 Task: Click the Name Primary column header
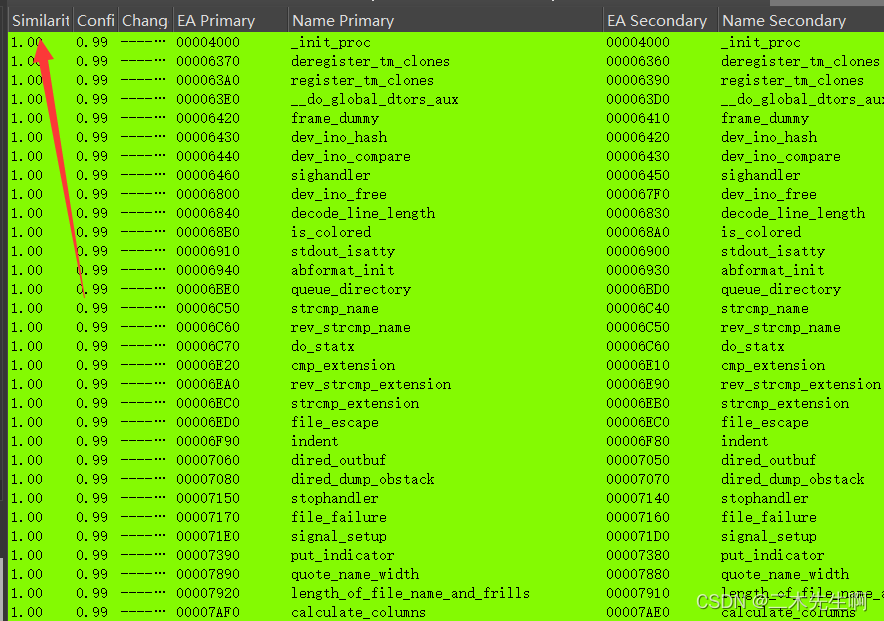[x=340, y=19]
